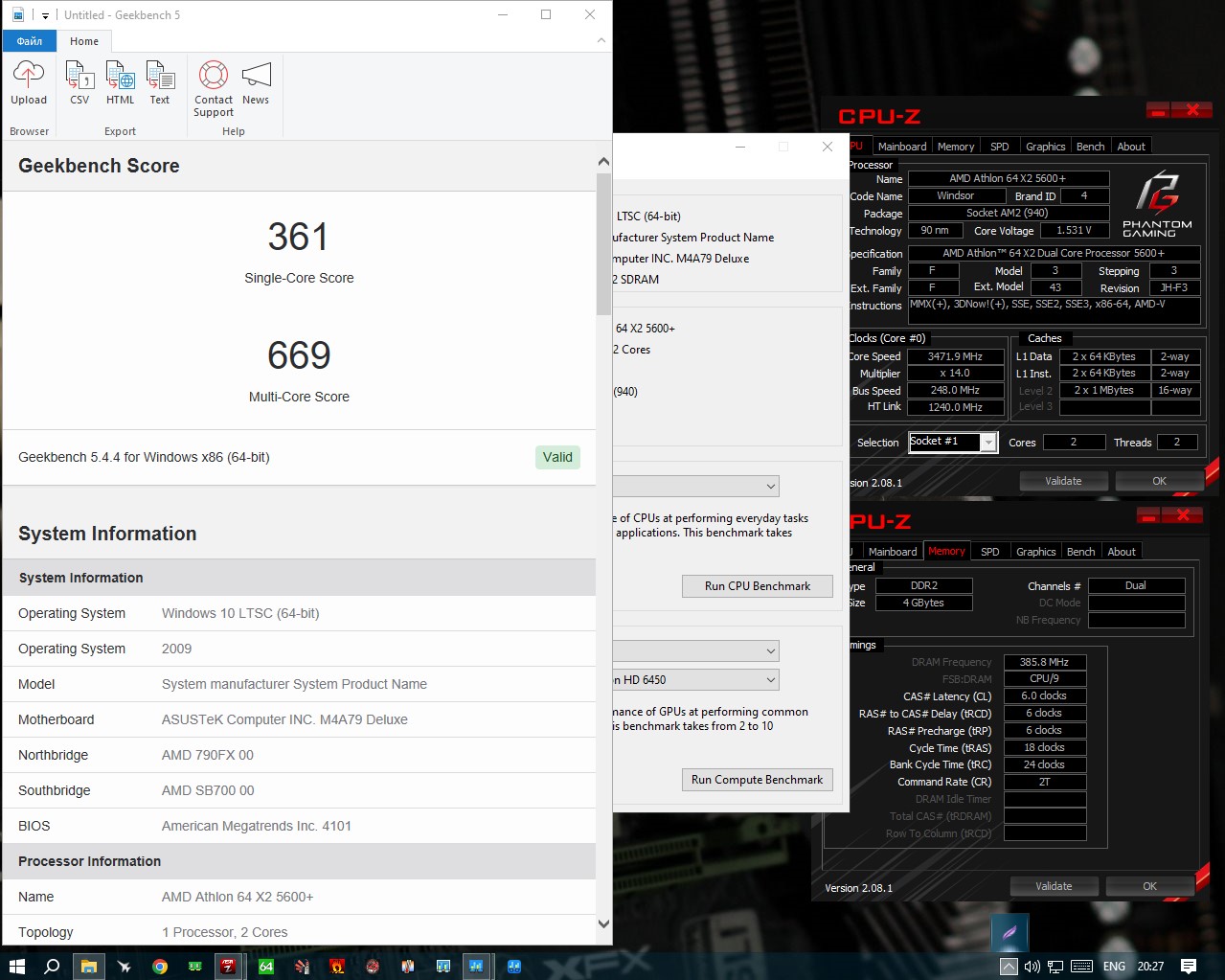The height and width of the screenshot is (980, 1225).
Task: Open the Файл menu tab
Action: [30, 41]
